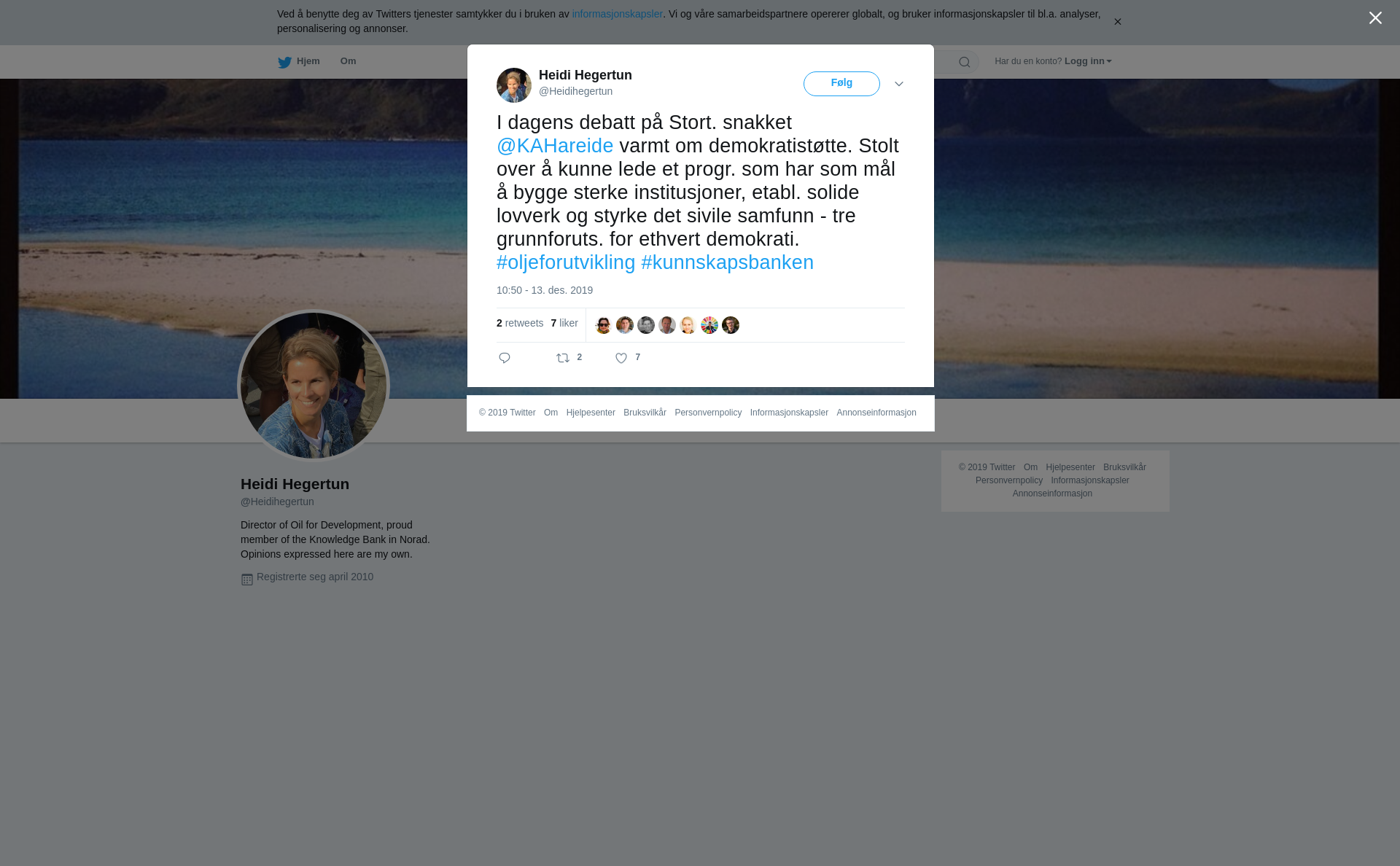Click Heidi Hegertun's avatar in the tweet header

(514, 85)
